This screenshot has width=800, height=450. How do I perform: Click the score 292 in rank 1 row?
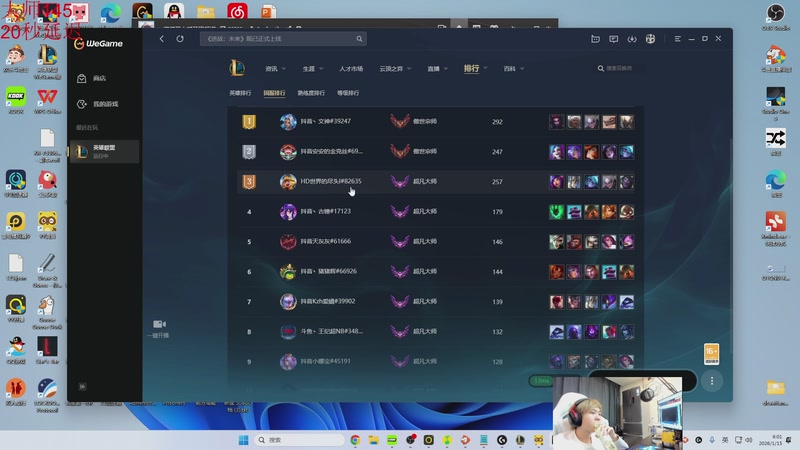[x=497, y=122]
